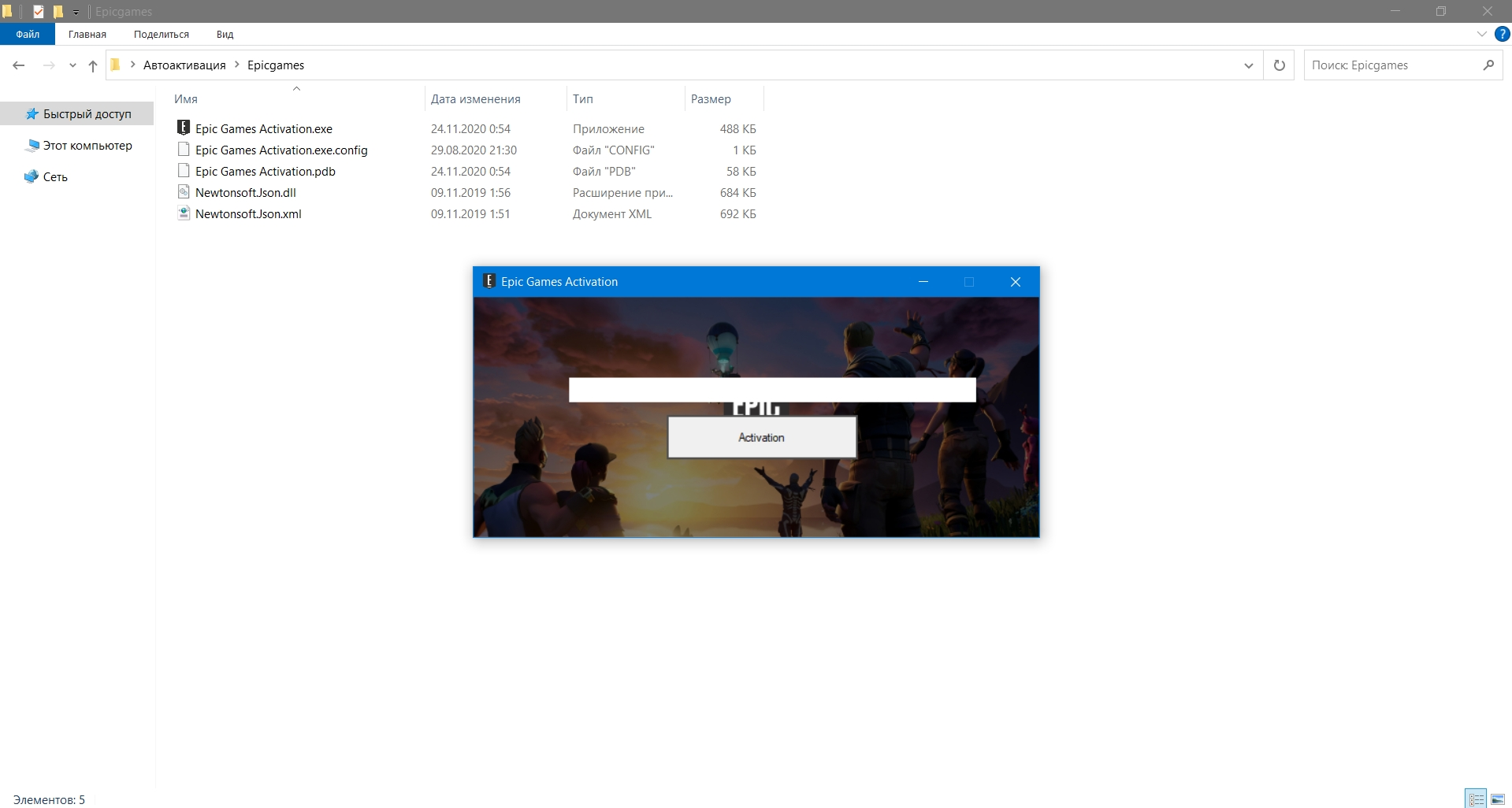This screenshot has width=1512, height=808.
Task: Expand the ribbon with the chevron
Action: click(x=1481, y=34)
